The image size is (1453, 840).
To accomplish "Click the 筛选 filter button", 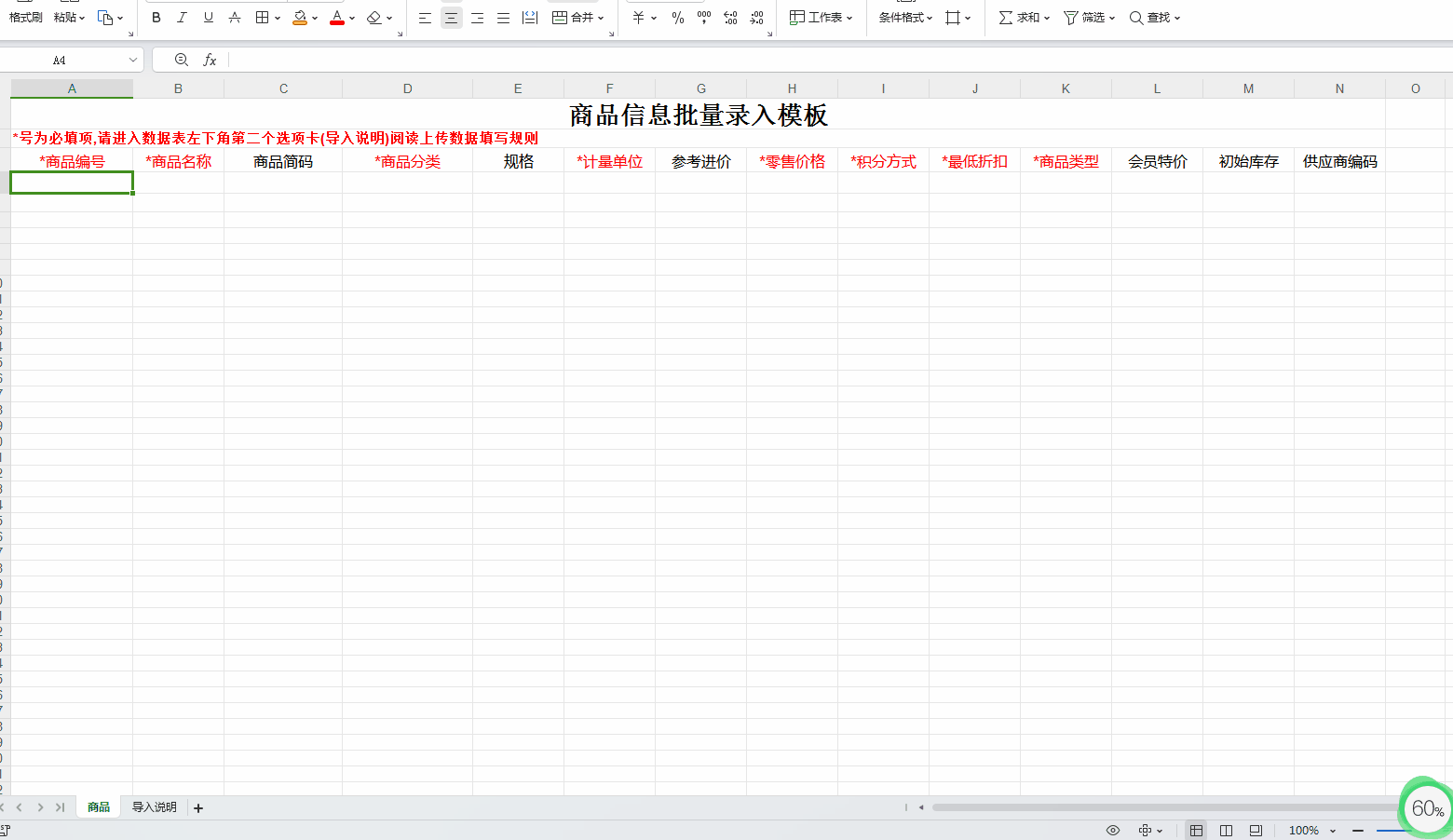I will pos(1088,17).
